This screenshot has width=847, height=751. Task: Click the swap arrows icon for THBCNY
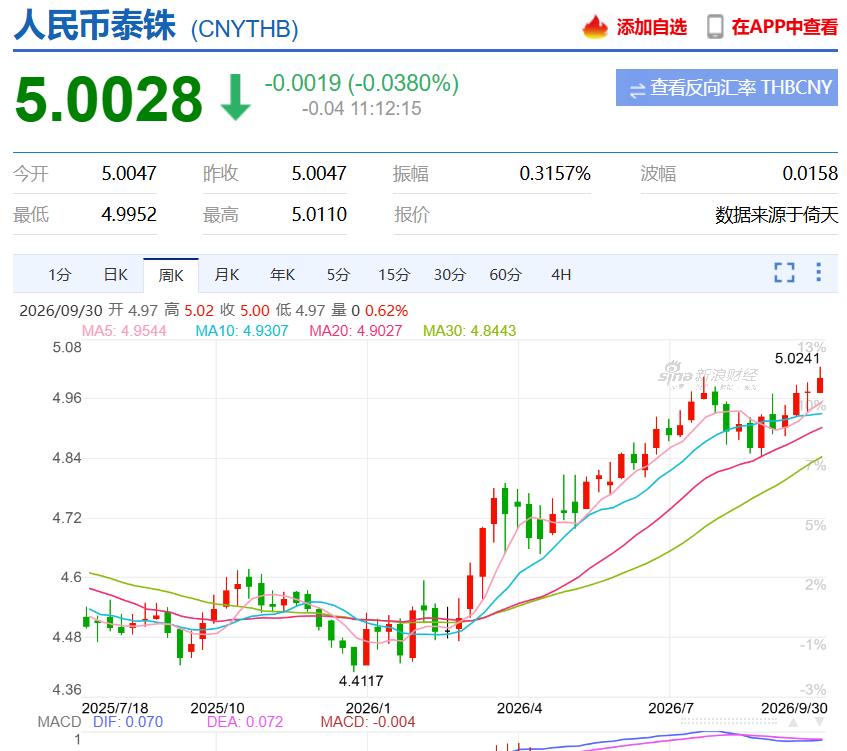tap(637, 89)
